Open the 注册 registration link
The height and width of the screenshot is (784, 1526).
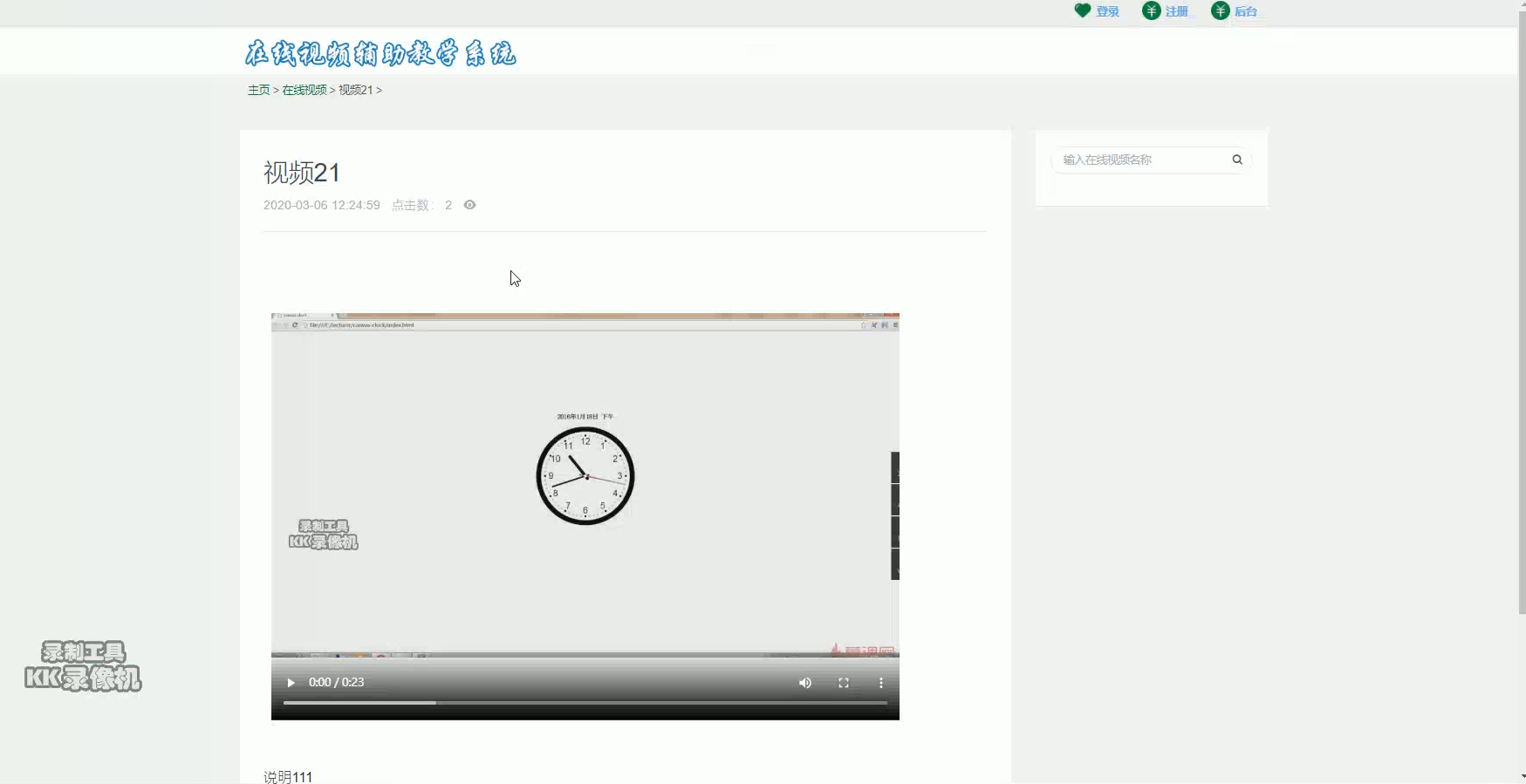click(x=1177, y=11)
